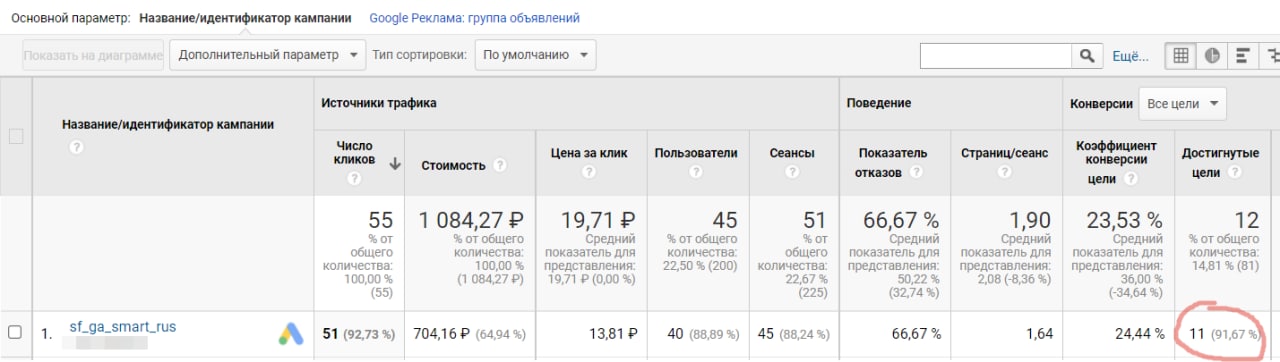Click the Показать на диаграмме button

93,55
